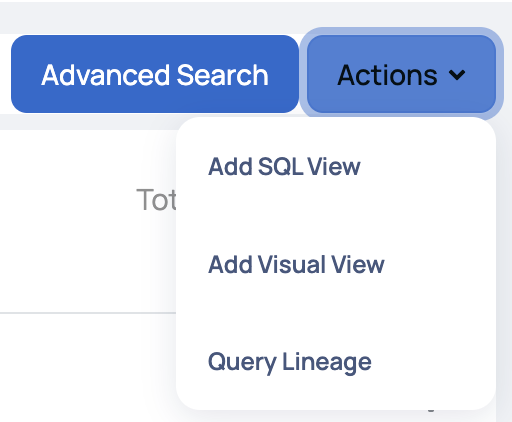Click the focused Actions button outline
512x422 pixels.
point(401,74)
